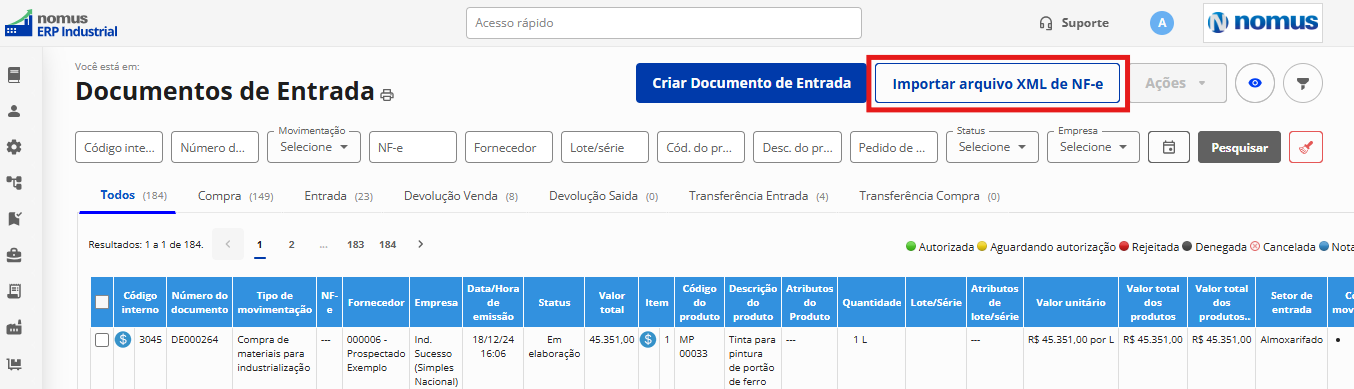The width and height of the screenshot is (1354, 389).
Task: Go to next results page arrow
Action: coord(420,244)
